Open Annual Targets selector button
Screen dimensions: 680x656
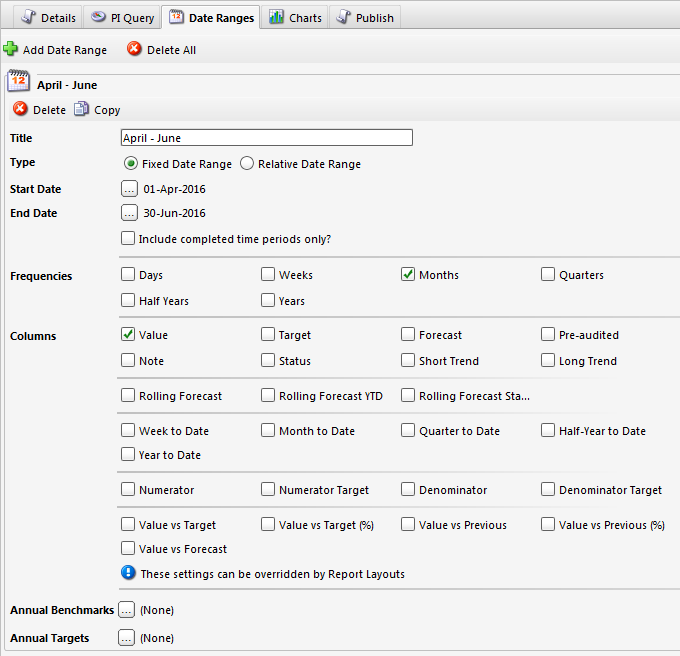pyautogui.click(x=126, y=638)
